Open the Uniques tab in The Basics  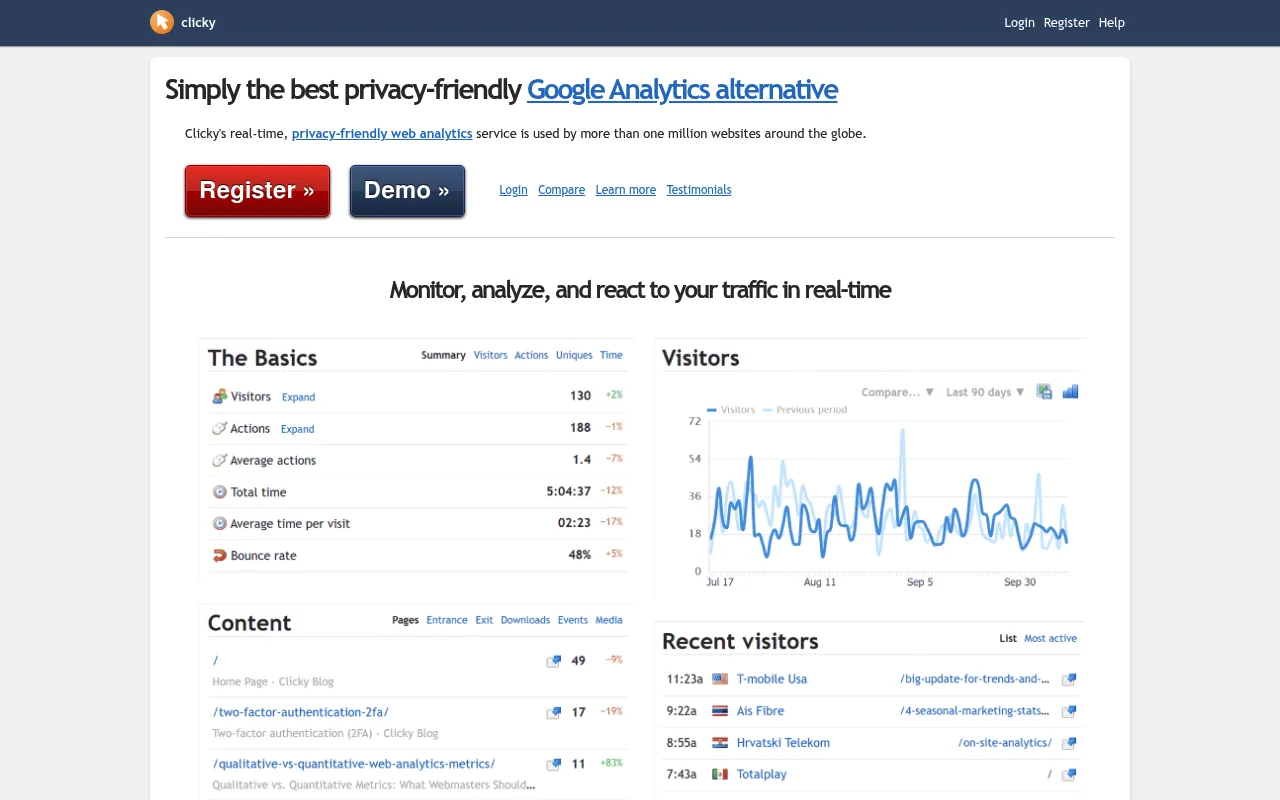point(574,355)
